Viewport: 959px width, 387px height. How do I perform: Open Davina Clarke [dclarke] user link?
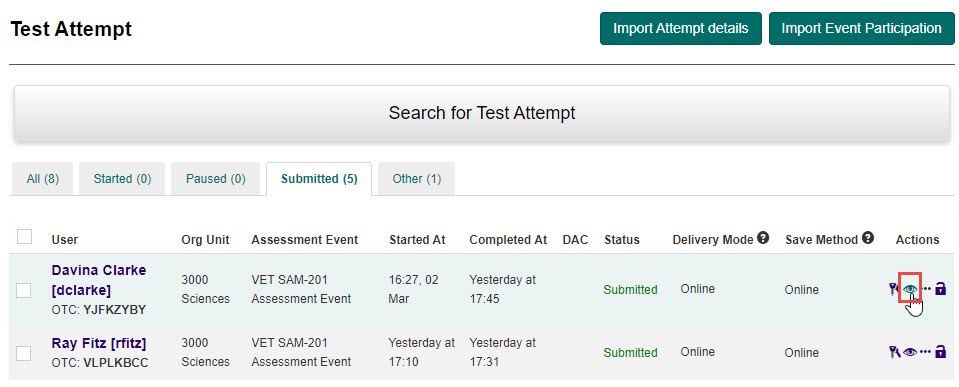tap(98, 279)
